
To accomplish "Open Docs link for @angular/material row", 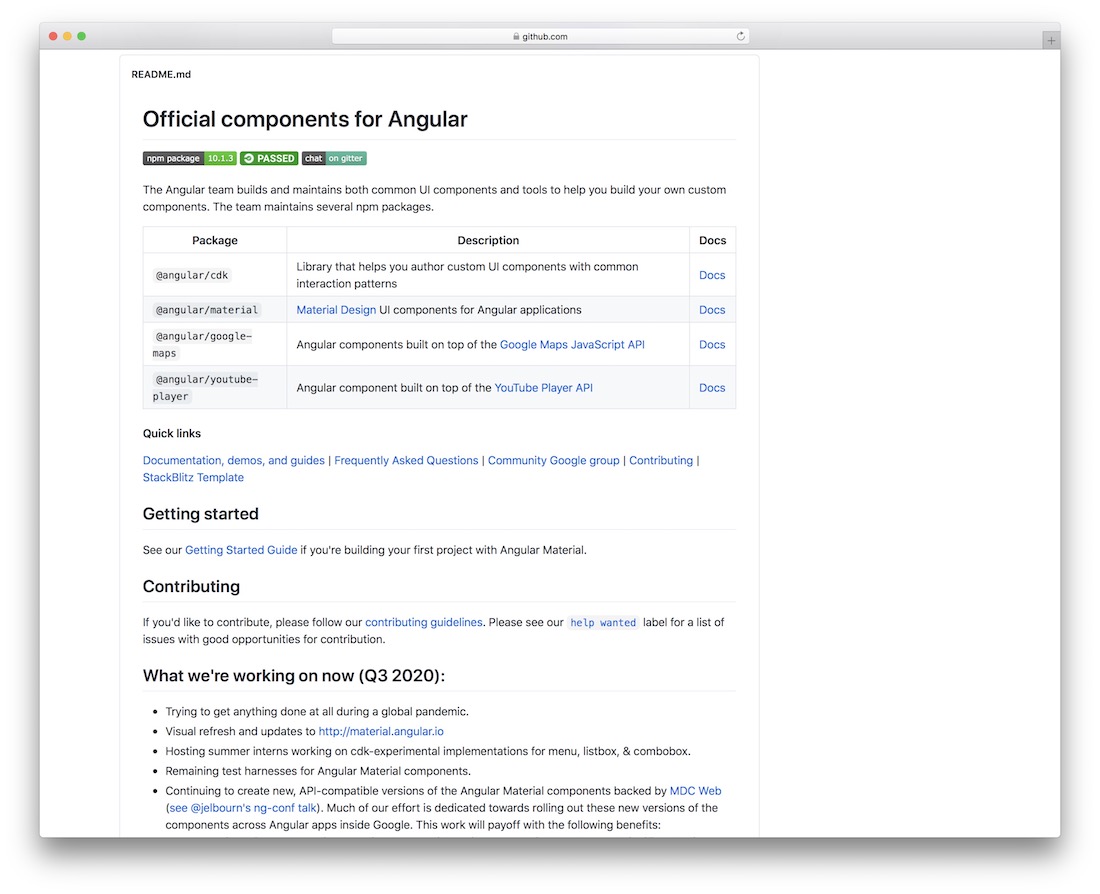I will coord(712,309).
